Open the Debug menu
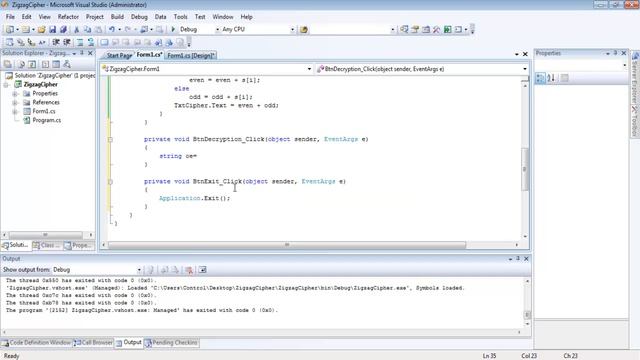 click(x=139, y=17)
